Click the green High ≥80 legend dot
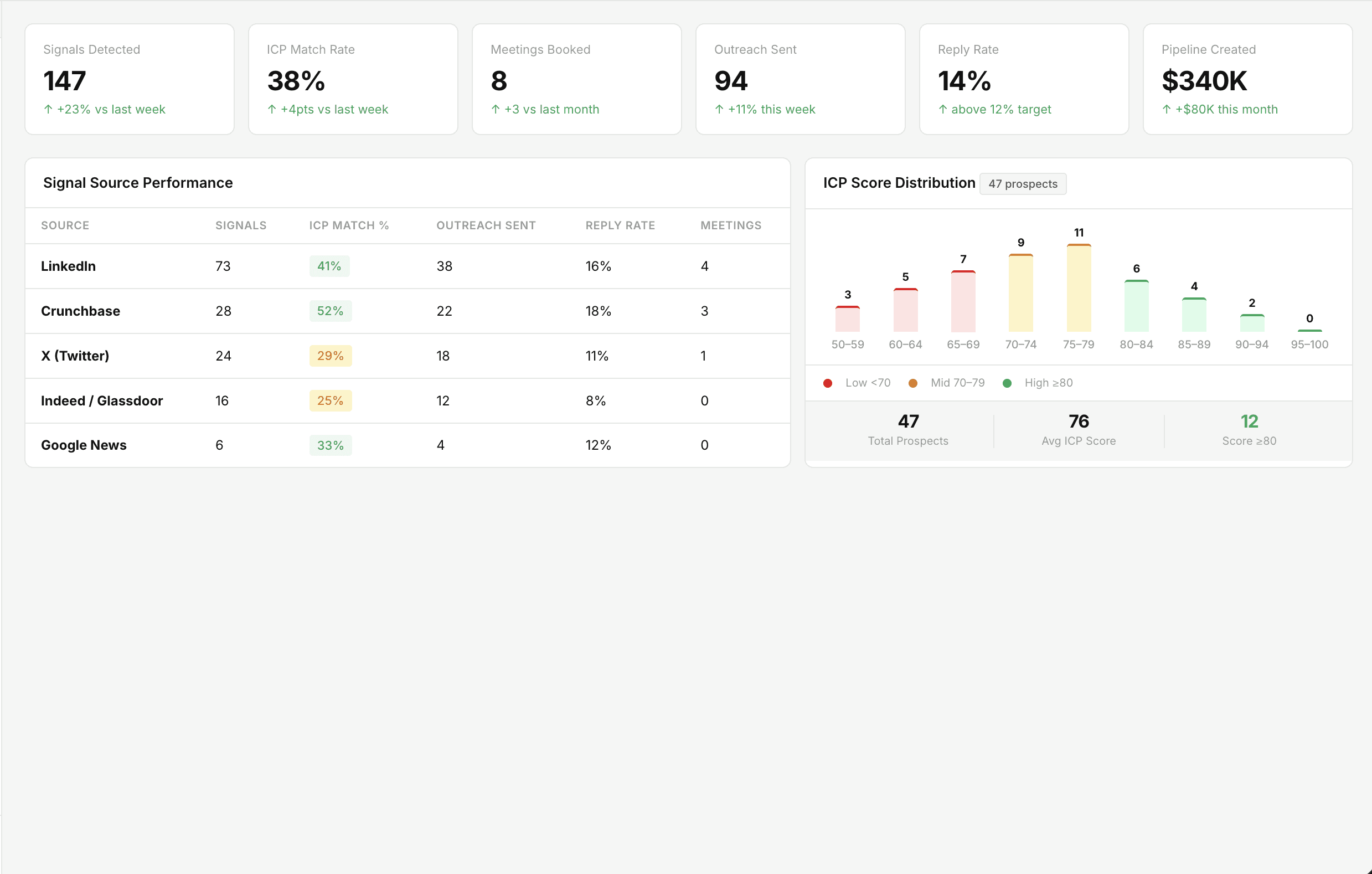This screenshot has width=1372, height=874. pyautogui.click(x=1007, y=383)
